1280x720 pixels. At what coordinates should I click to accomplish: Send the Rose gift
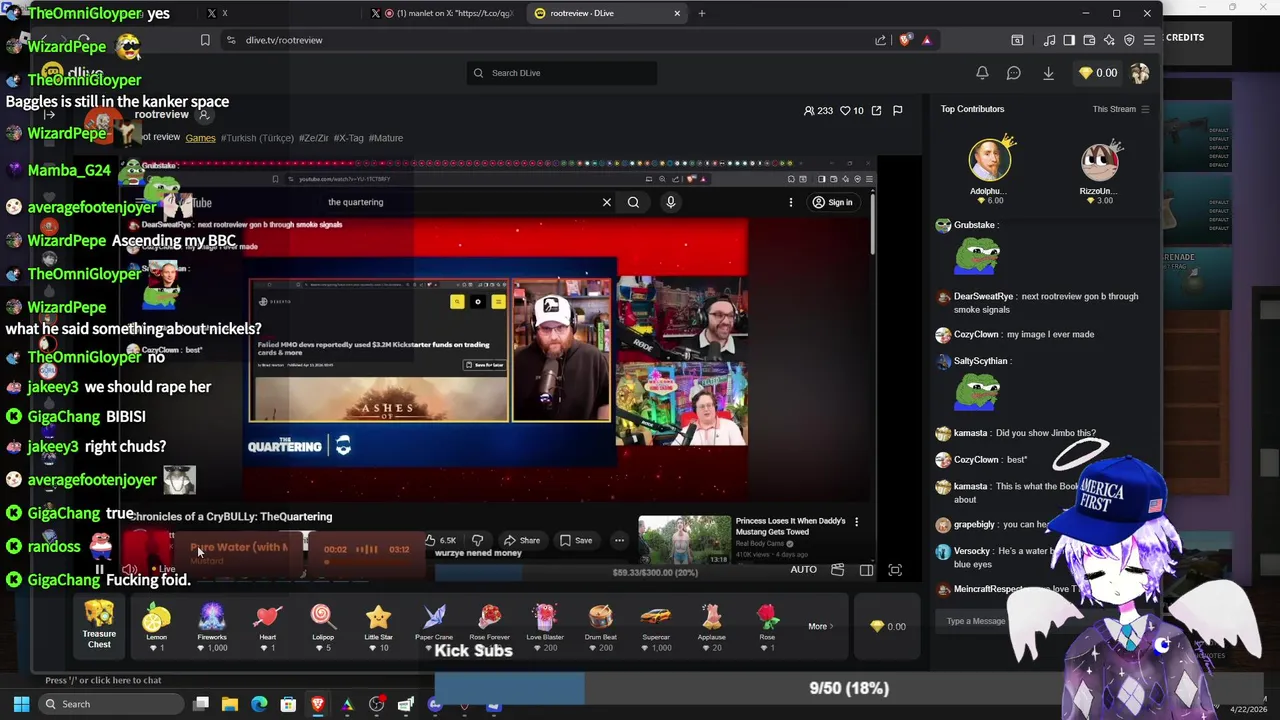767,628
